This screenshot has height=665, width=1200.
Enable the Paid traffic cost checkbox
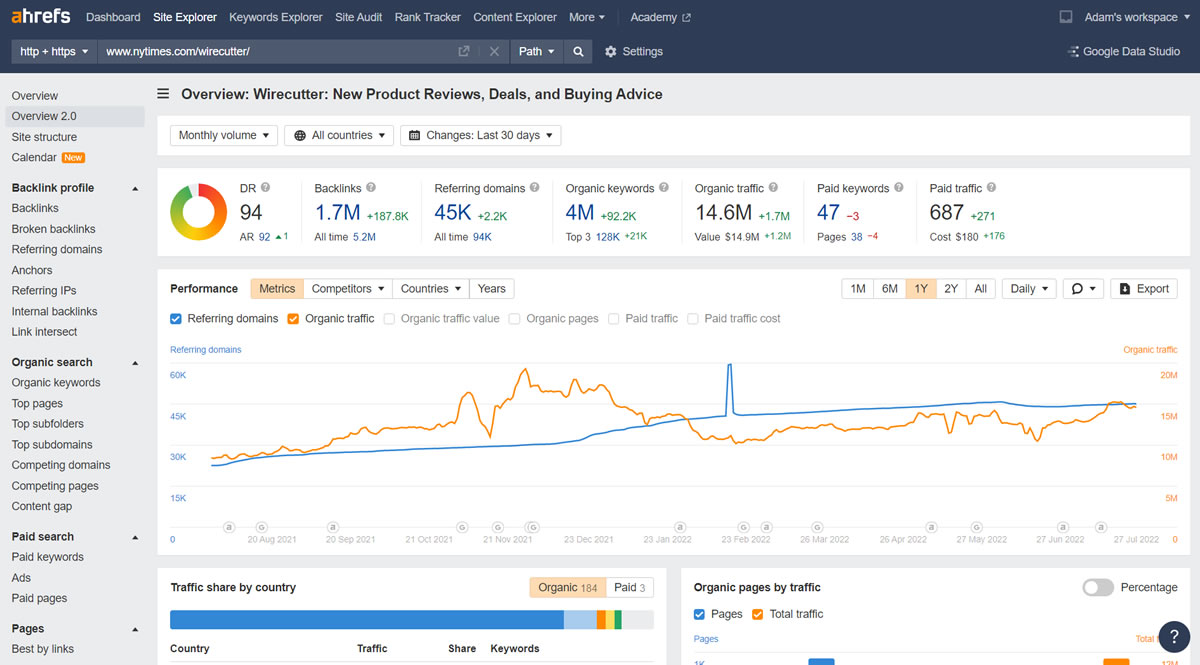pyautogui.click(x=693, y=318)
